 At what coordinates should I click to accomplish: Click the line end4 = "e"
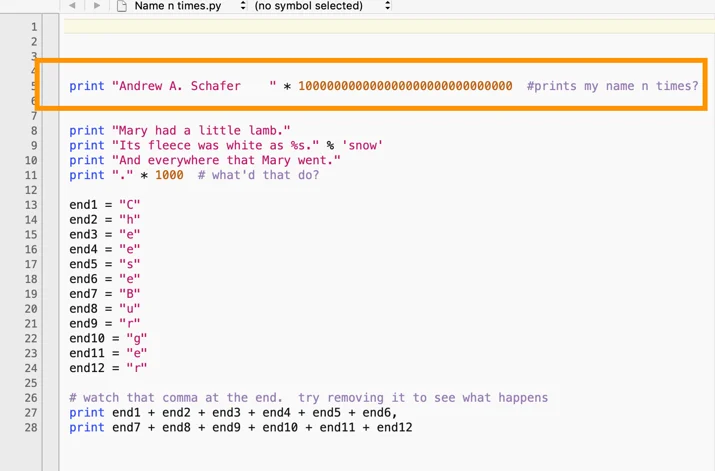(x=104, y=249)
